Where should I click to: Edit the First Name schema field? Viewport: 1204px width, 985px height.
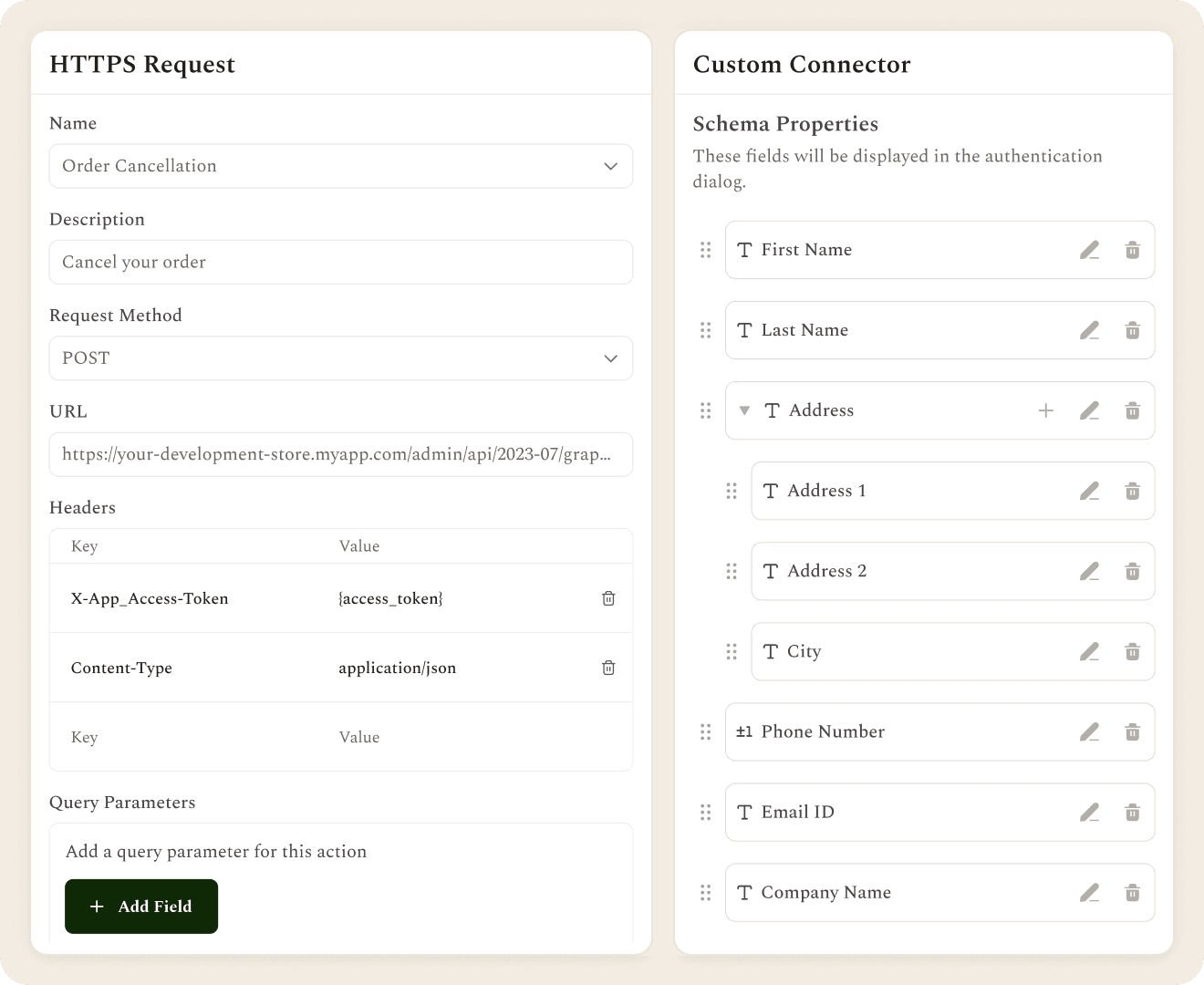1089,250
